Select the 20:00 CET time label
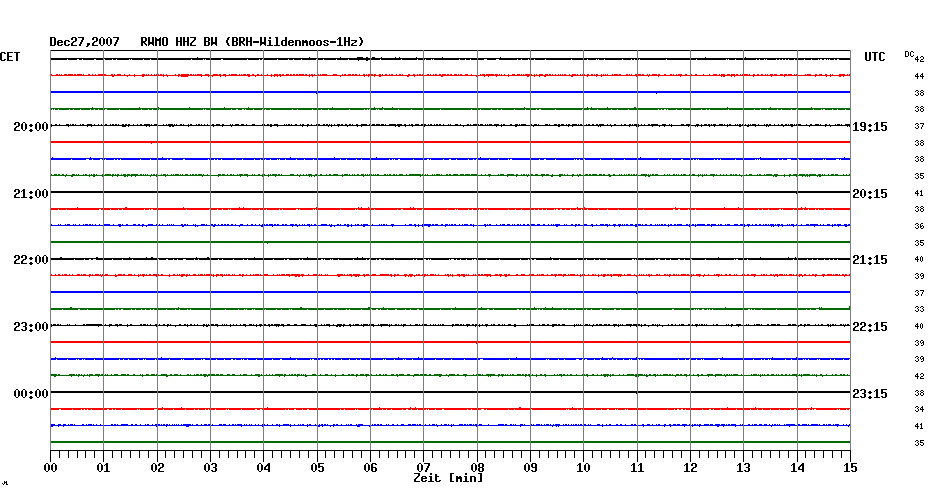 pos(31,127)
